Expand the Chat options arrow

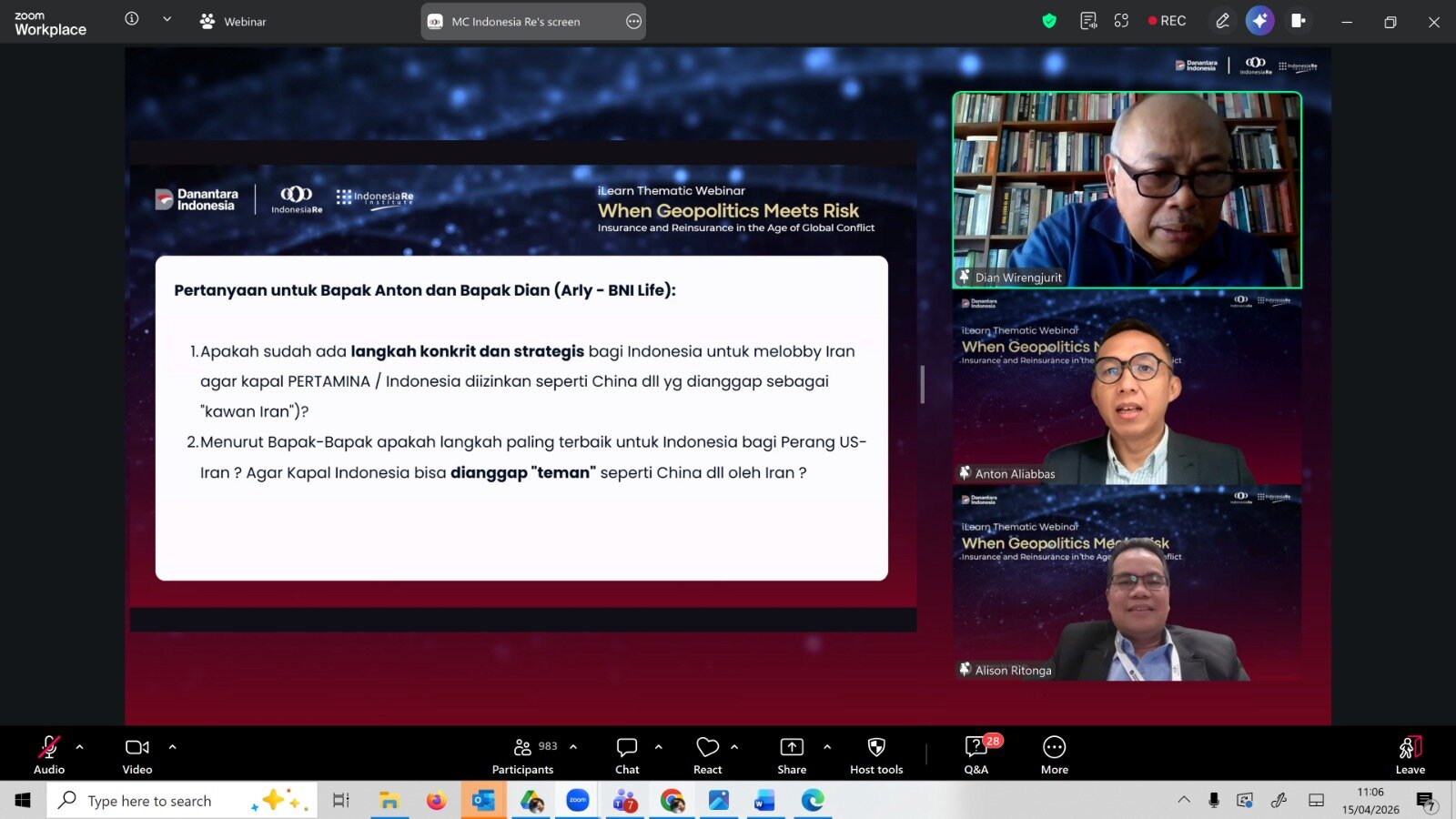point(659,747)
